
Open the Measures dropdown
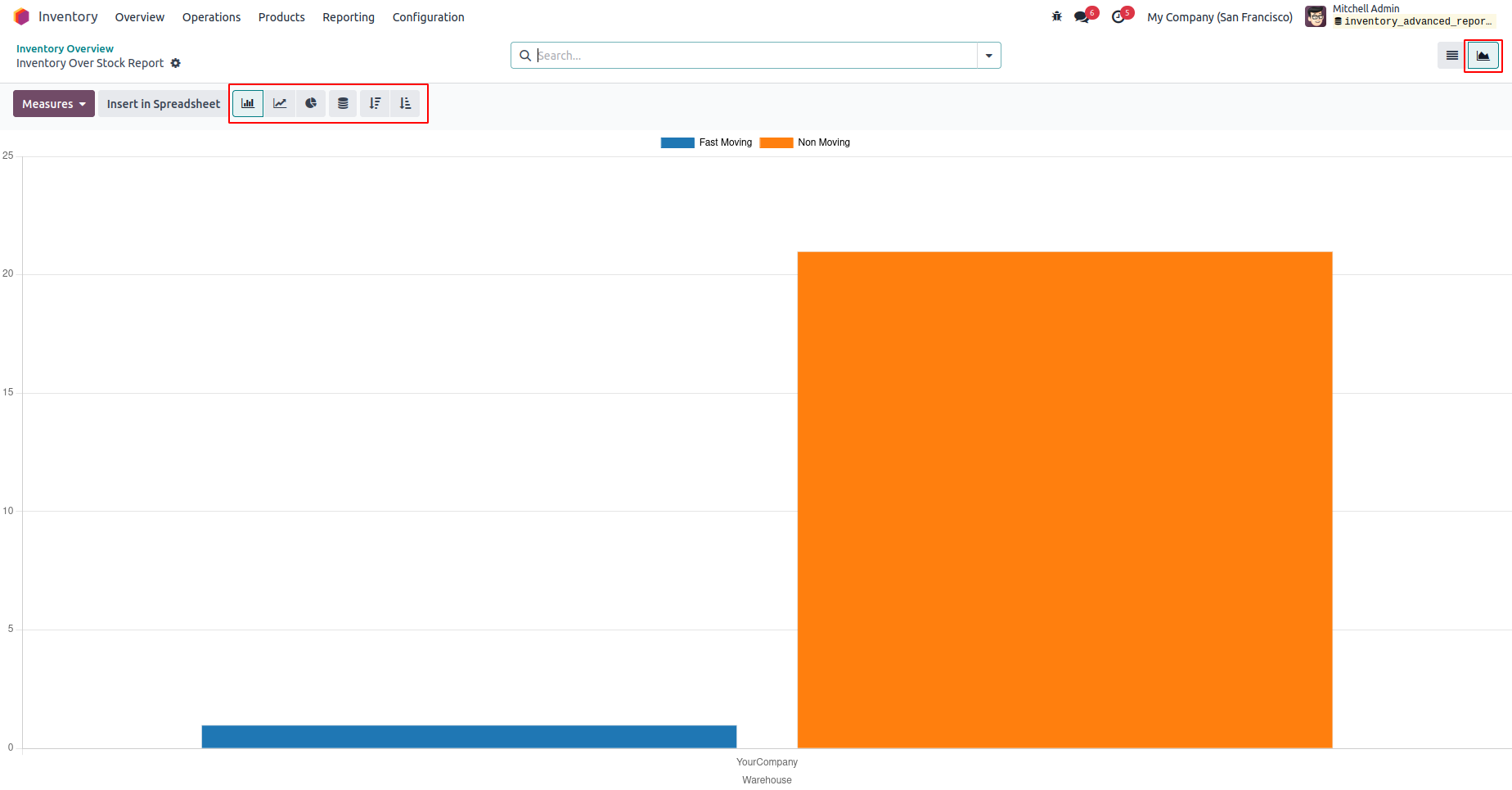pyautogui.click(x=54, y=104)
